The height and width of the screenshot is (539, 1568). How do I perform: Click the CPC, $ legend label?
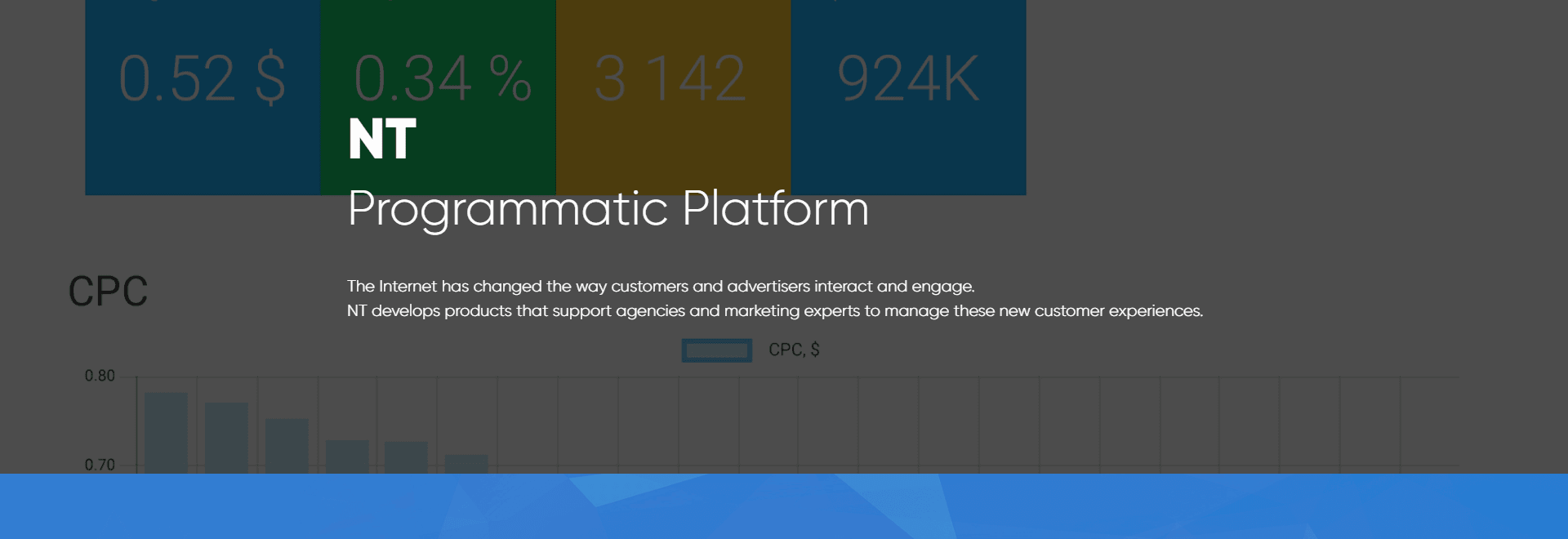tap(794, 350)
